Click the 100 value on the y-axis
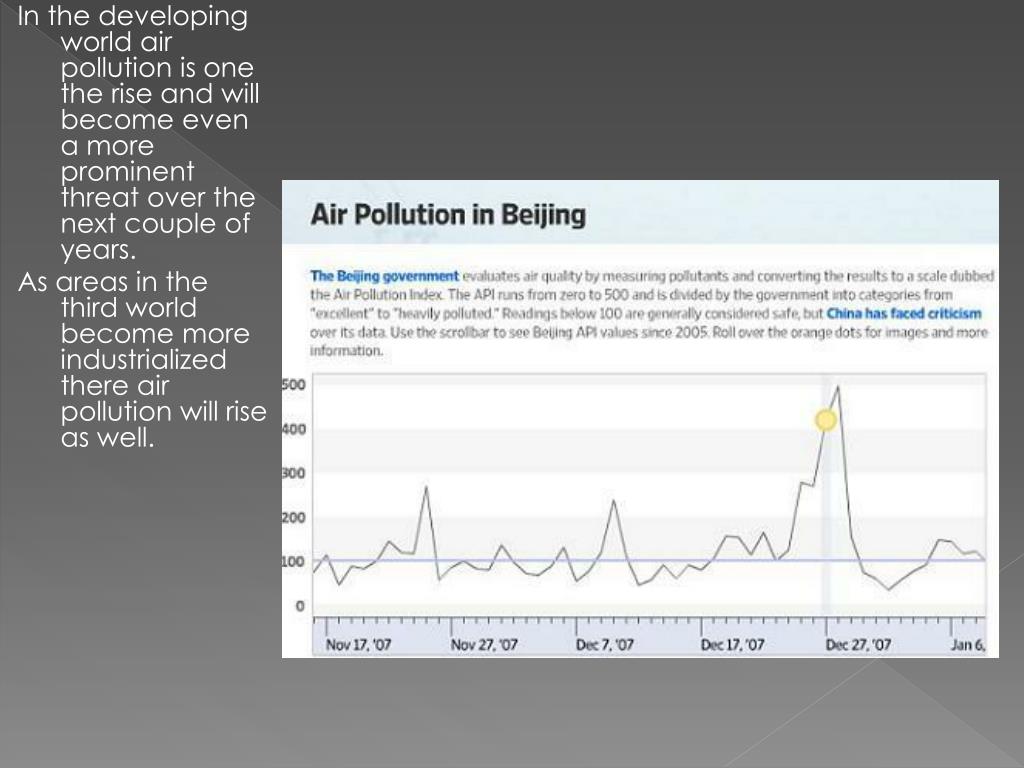Image resolution: width=1024 pixels, height=768 pixels. [x=293, y=562]
